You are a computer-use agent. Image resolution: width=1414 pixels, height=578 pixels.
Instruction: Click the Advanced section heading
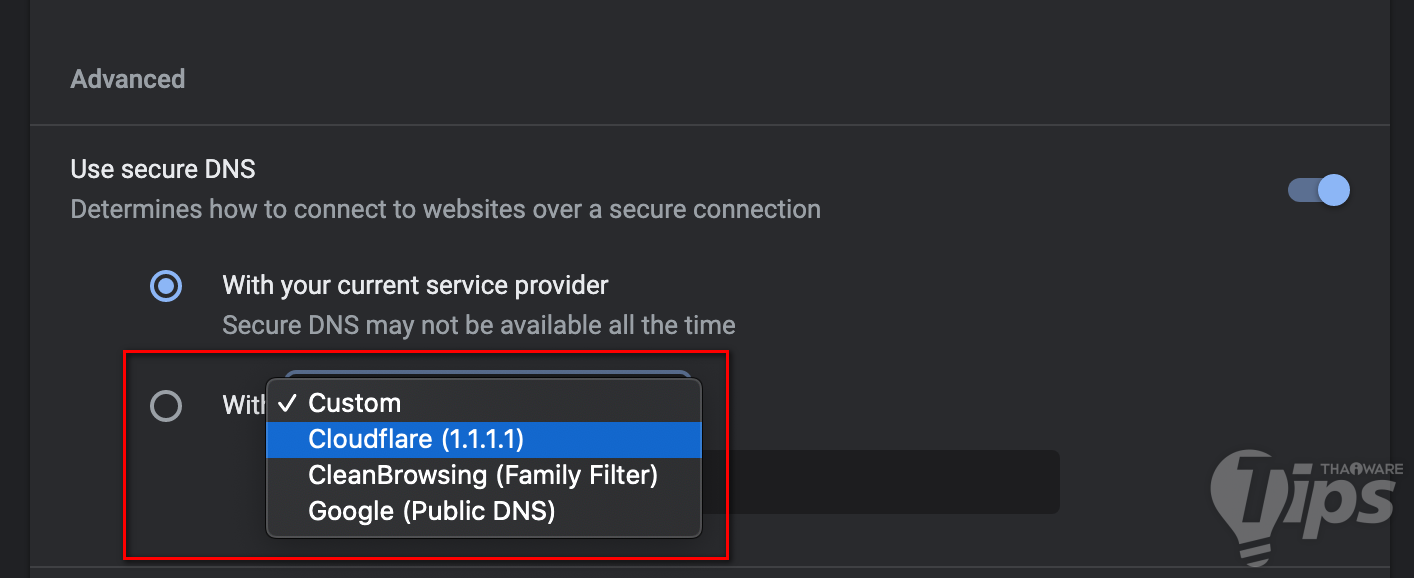(x=127, y=79)
